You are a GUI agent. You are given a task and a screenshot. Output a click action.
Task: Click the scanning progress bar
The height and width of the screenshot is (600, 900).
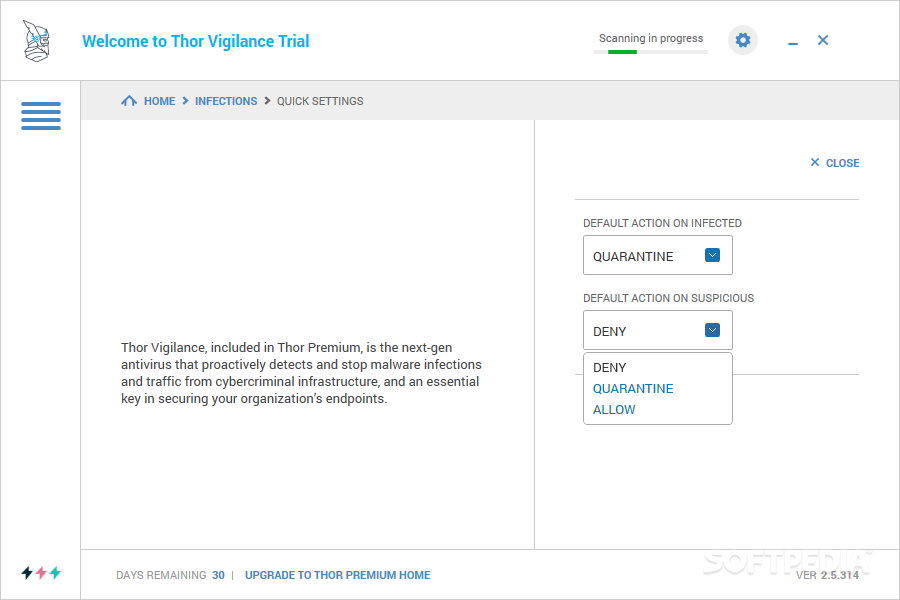(651, 52)
